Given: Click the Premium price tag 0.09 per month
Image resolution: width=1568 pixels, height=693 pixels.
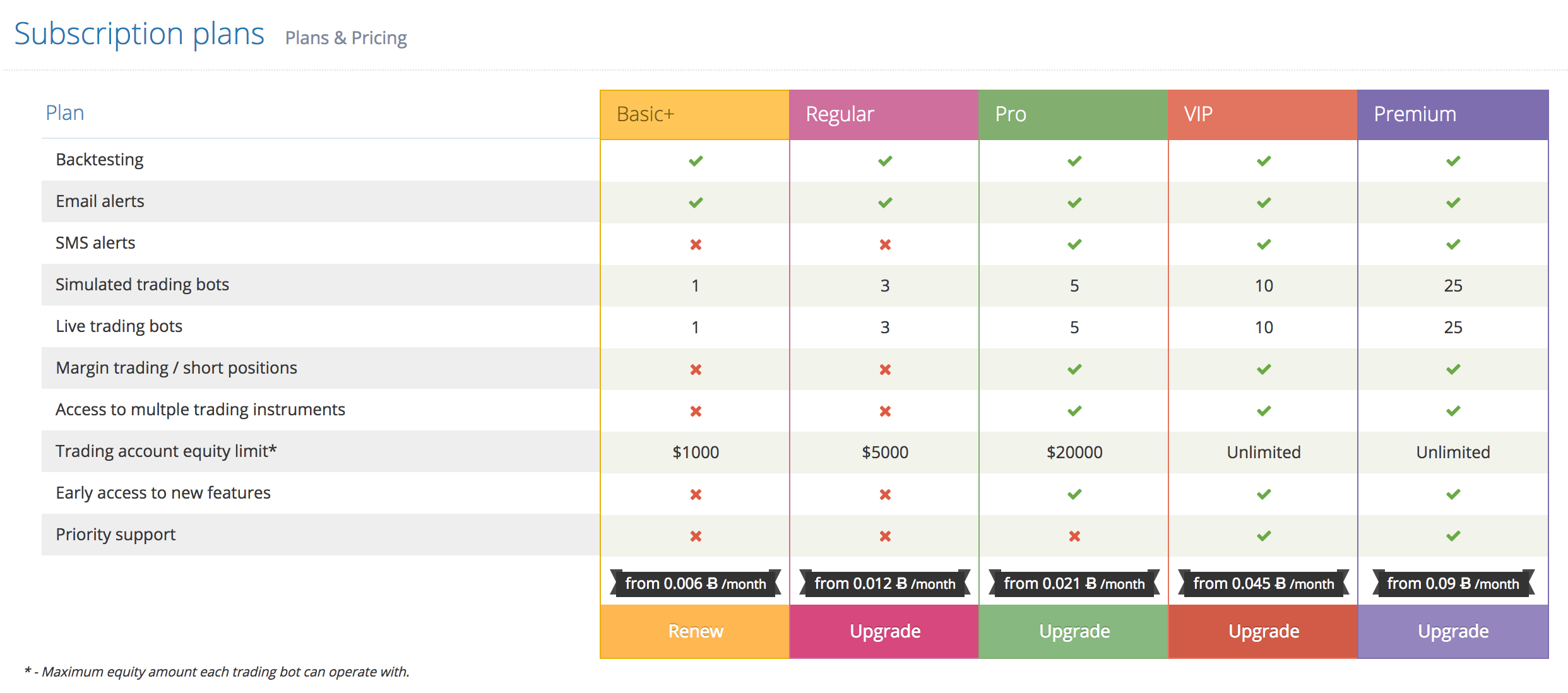Looking at the screenshot, I should [x=1452, y=583].
